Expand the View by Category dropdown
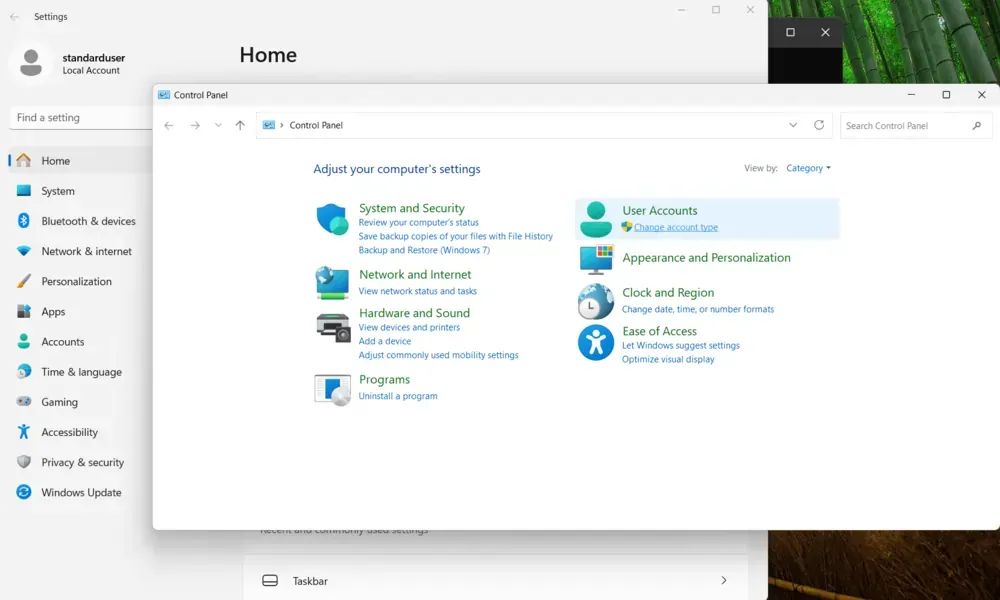The image size is (1000, 600). coord(808,168)
